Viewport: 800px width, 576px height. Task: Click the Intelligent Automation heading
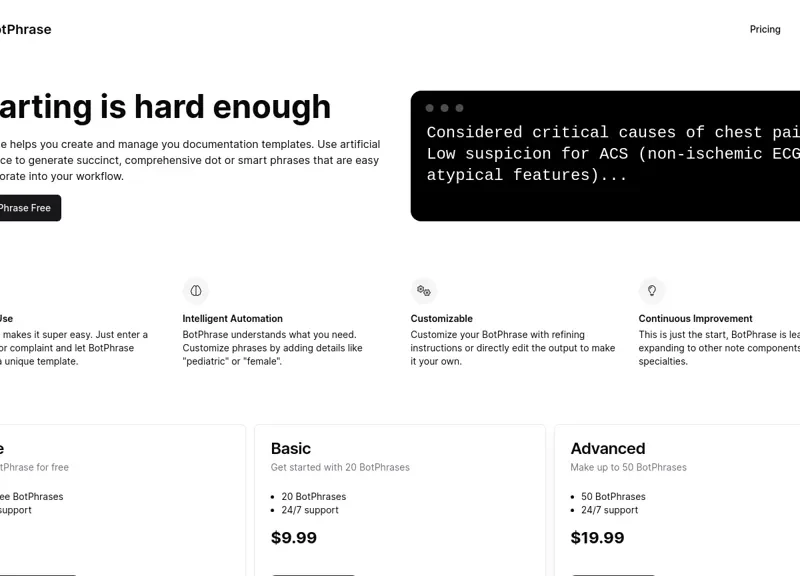(232, 319)
